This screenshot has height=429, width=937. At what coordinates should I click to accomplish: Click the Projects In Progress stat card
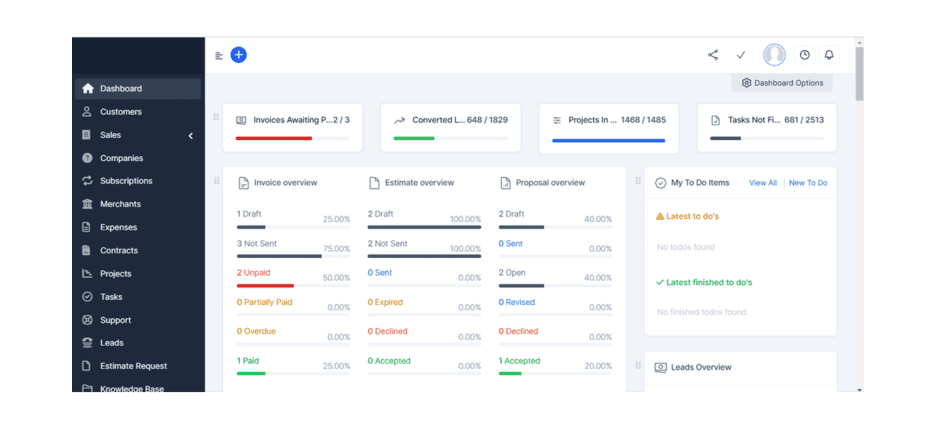click(x=609, y=128)
